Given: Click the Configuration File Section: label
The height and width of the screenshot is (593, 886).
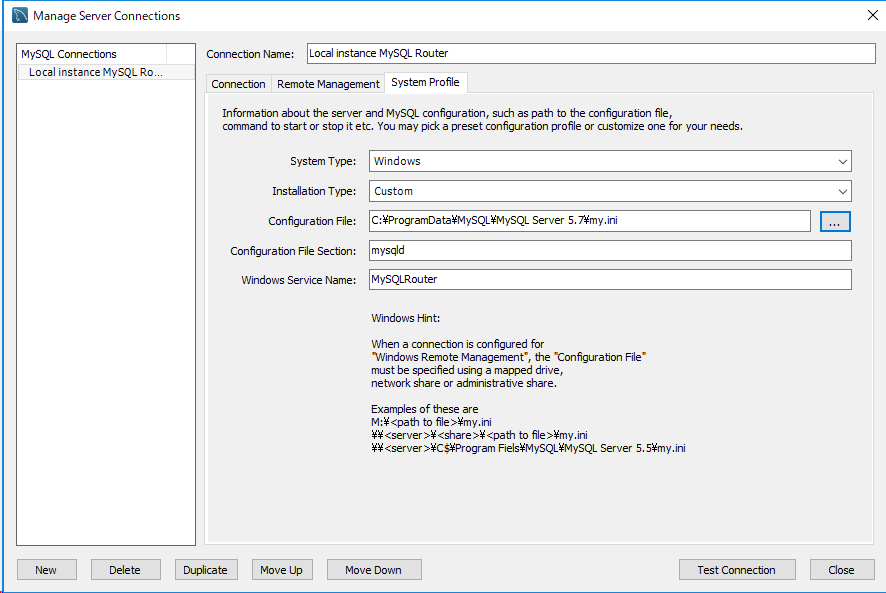Looking at the screenshot, I should point(293,251).
